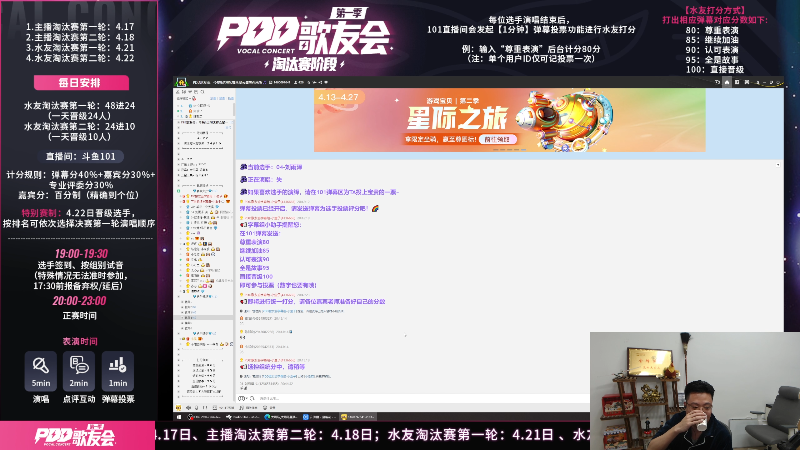Pin the YY window with the pin icon

pos(758,82)
